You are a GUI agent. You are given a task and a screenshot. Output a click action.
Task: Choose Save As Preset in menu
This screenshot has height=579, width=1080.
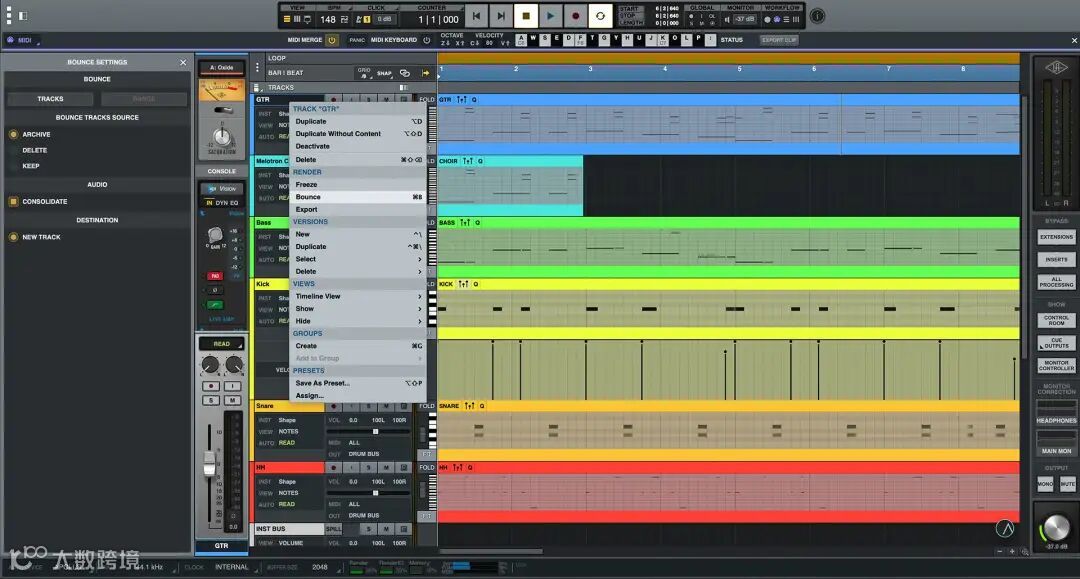tap(357, 383)
